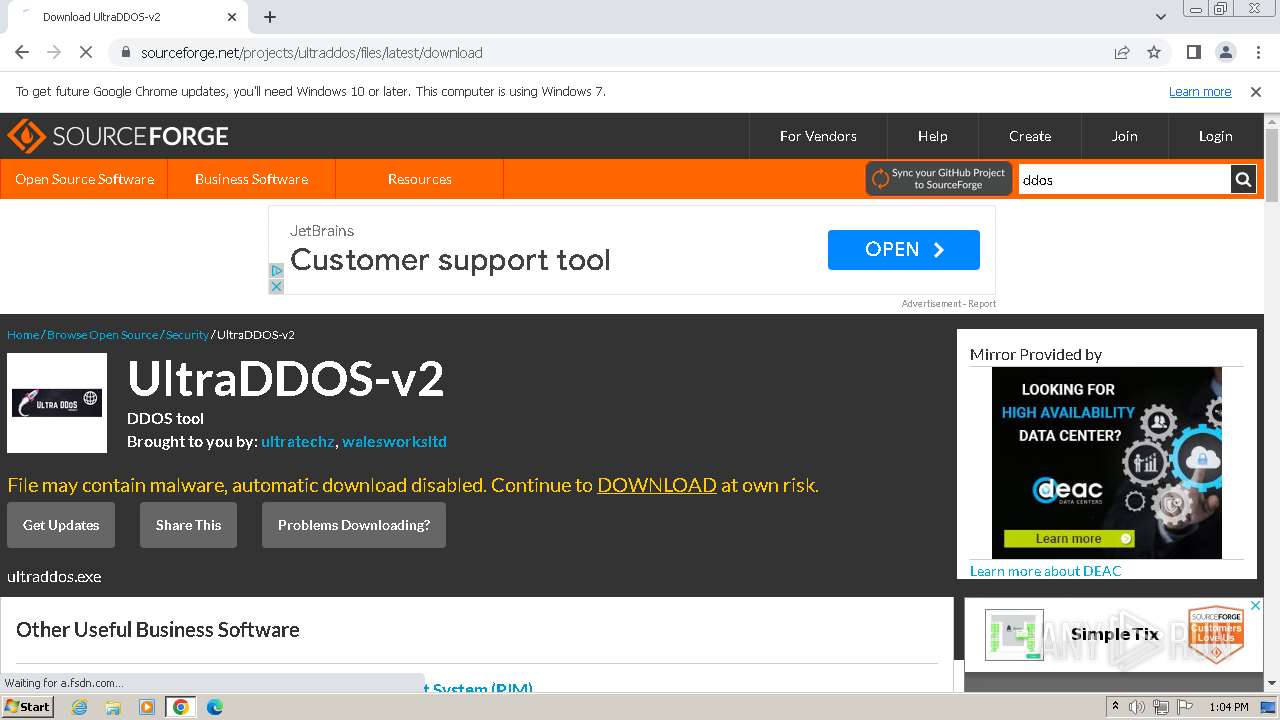Open the network tray icon

[x=1161, y=707]
